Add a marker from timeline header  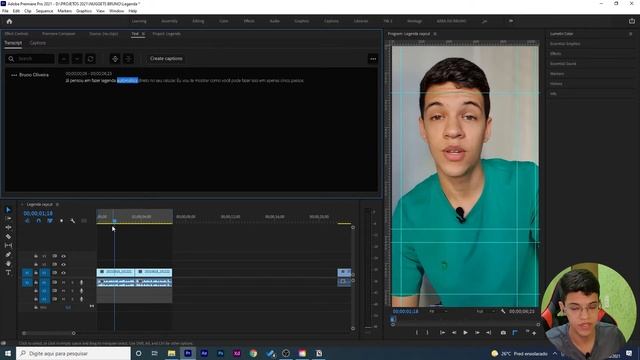[x=61, y=221]
